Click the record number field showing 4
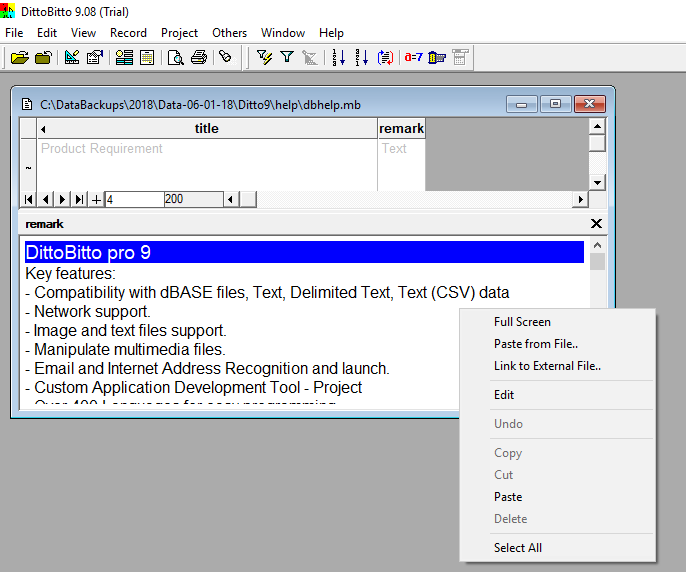 tap(134, 200)
